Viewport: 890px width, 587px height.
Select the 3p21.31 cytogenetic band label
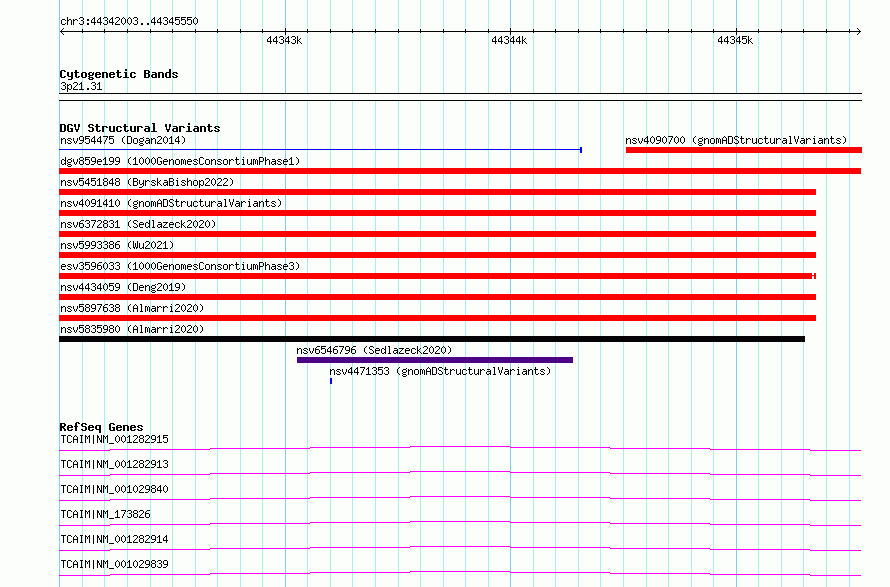81,86
